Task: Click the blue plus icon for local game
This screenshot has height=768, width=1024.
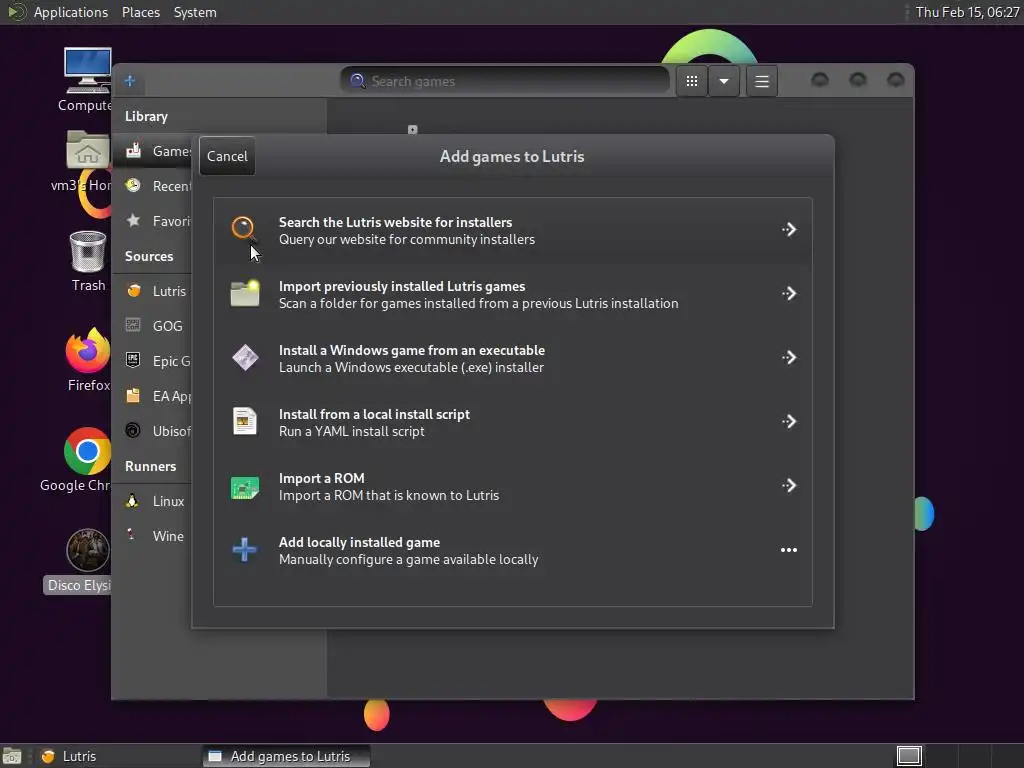Action: (x=244, y=549)
